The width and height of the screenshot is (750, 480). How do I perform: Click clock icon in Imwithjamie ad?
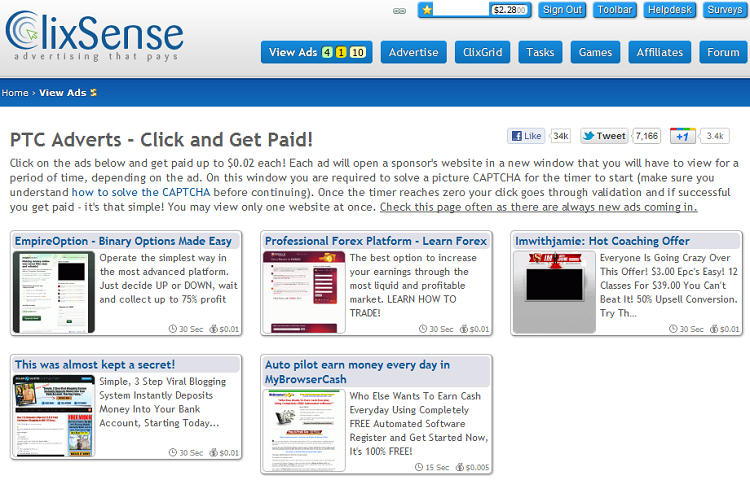click(673, 329)
